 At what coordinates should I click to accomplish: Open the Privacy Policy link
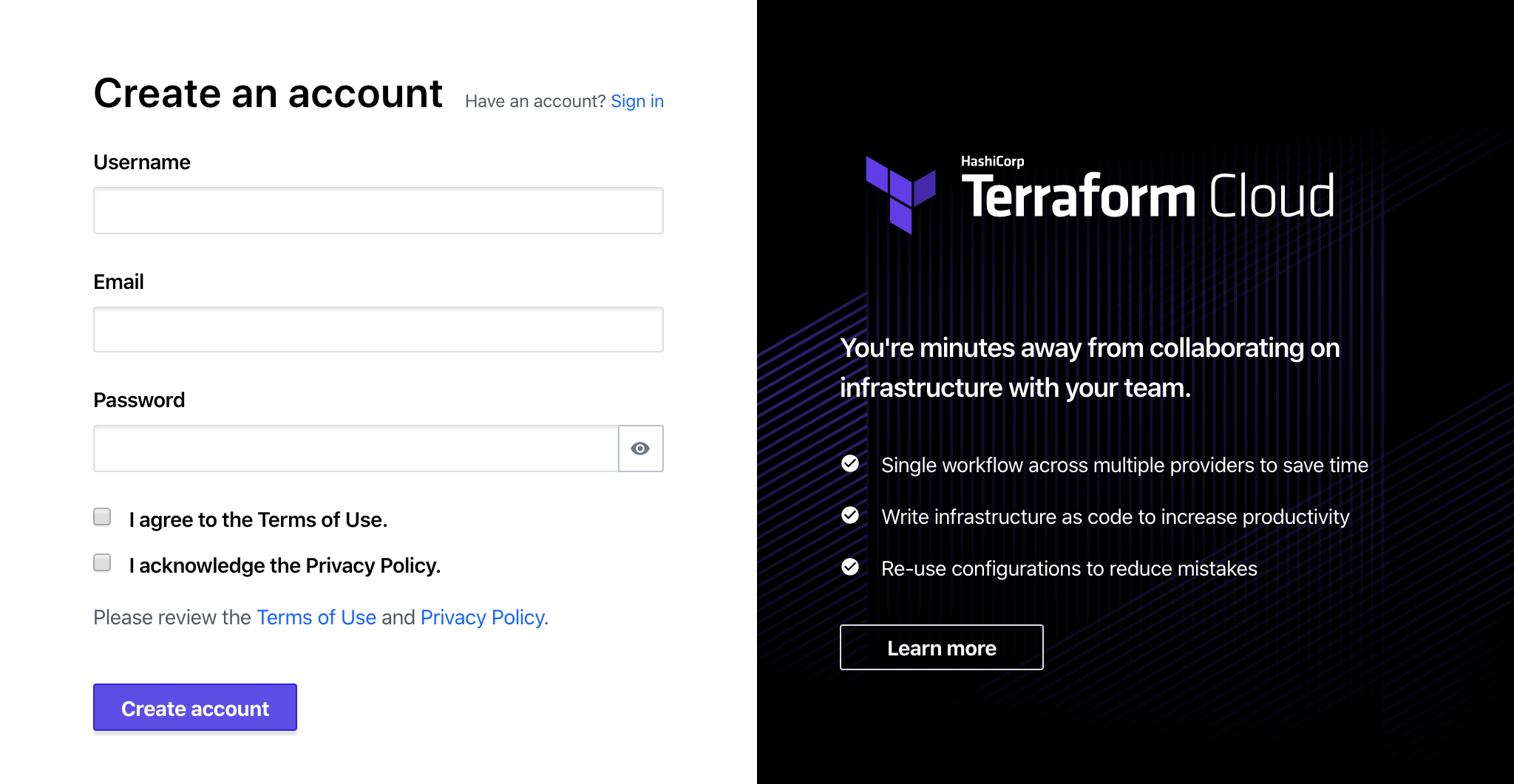point(483,617)
